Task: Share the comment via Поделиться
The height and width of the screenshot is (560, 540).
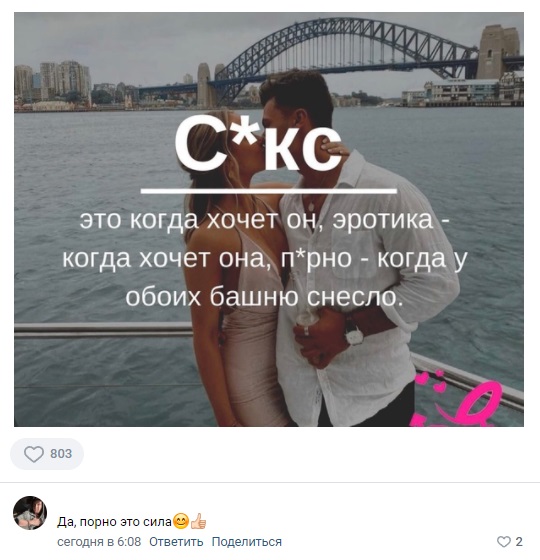Action: (247, 542)
